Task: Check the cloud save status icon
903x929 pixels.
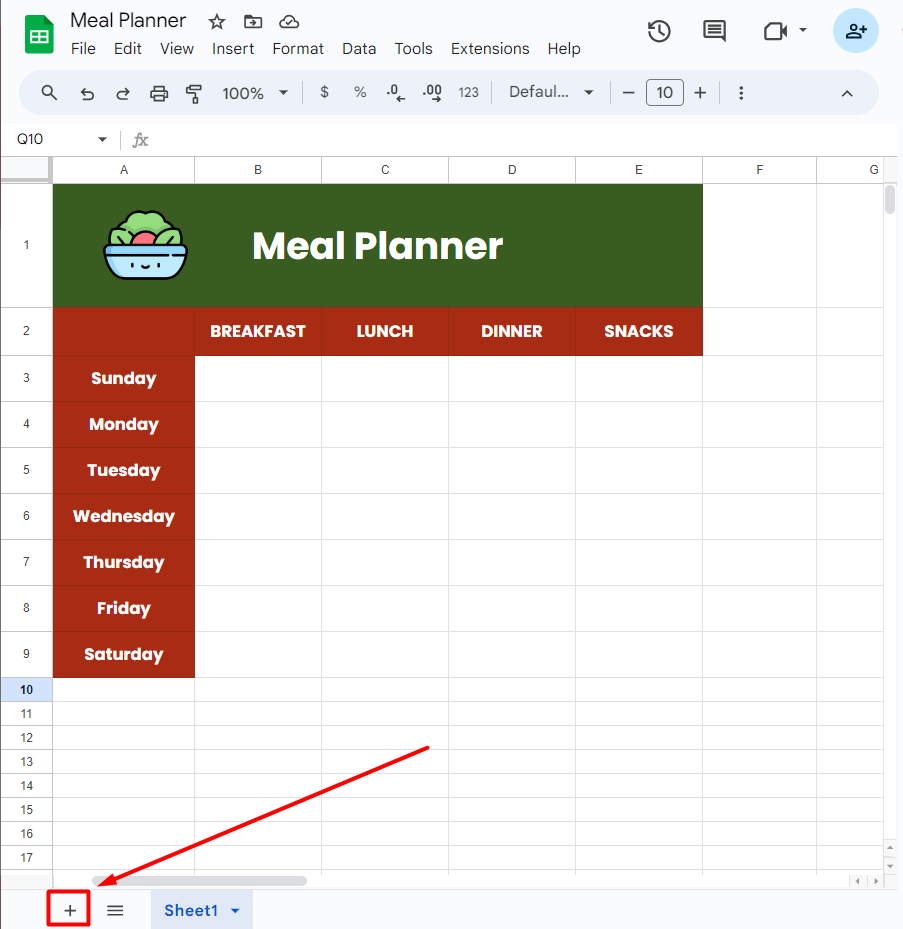Action: click(289, 22)
